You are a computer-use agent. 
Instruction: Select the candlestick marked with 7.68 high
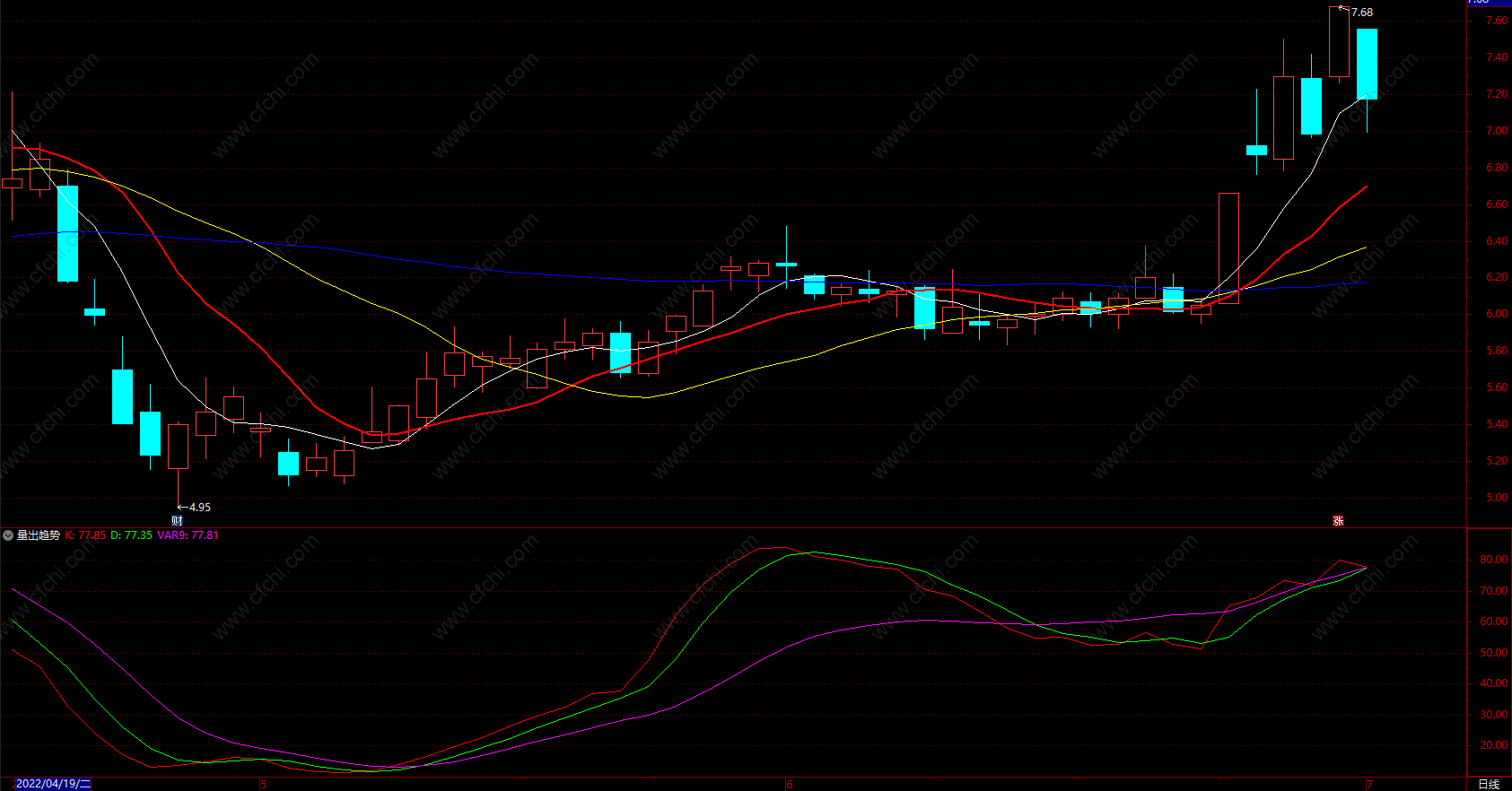pyautogui.click(x=1339, y=42)
